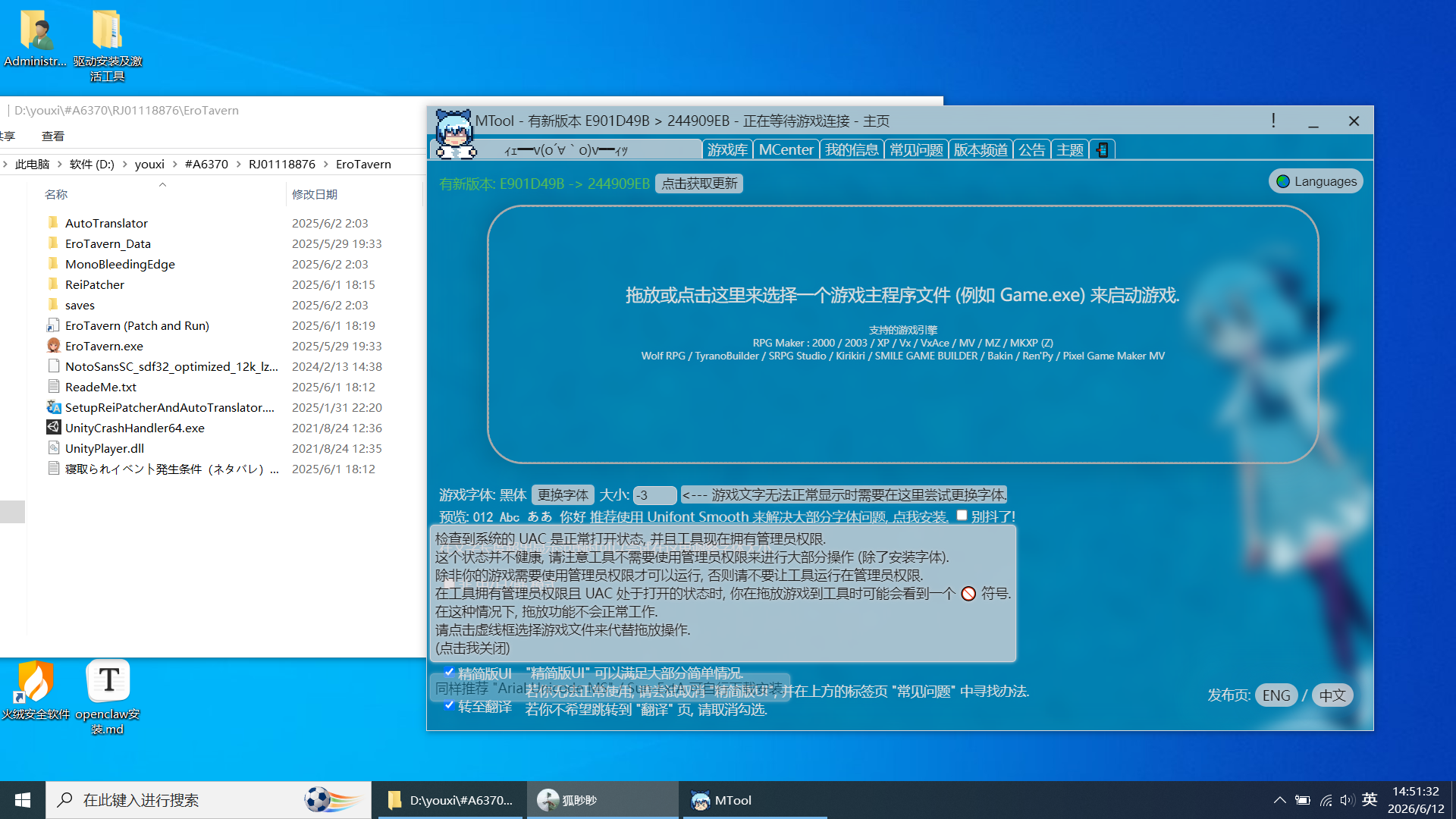Open the MCenter tab
The height and width of the screenshot is (819, 1456).
pos(786,150)
